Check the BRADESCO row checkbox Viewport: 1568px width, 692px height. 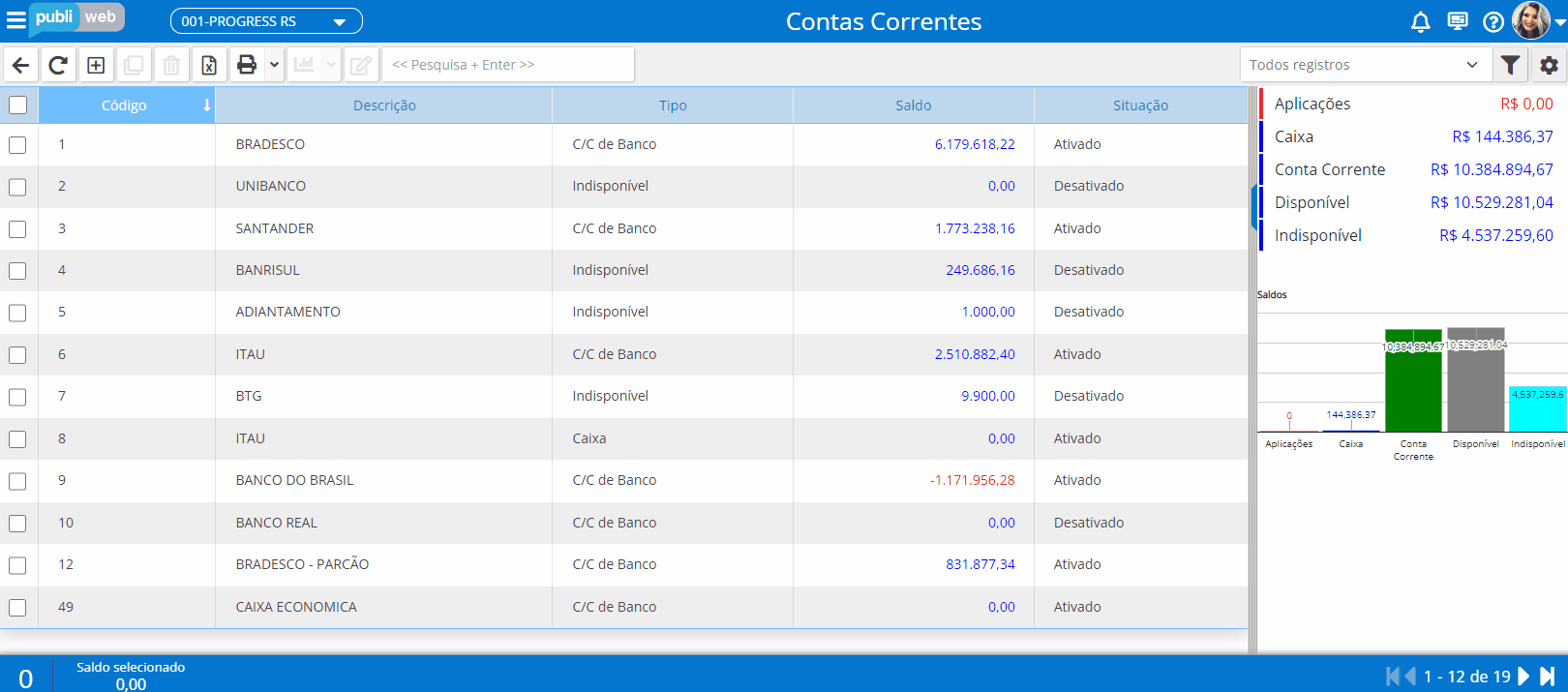point(17,145)
